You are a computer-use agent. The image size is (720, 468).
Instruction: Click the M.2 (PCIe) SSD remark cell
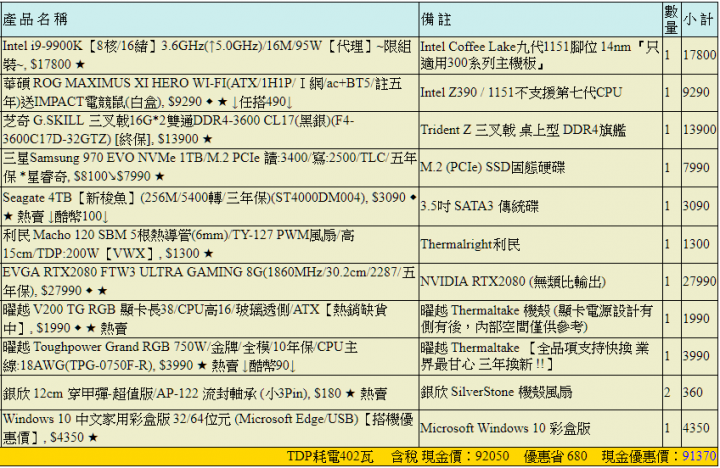pyautogui.click(x=540, y=167)
